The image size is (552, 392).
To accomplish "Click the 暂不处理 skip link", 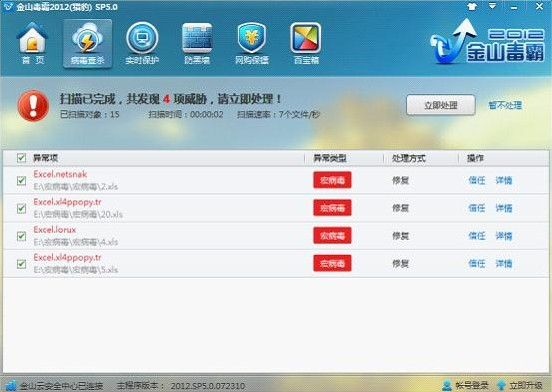I will pyautogui.click(x=505, y=105).
